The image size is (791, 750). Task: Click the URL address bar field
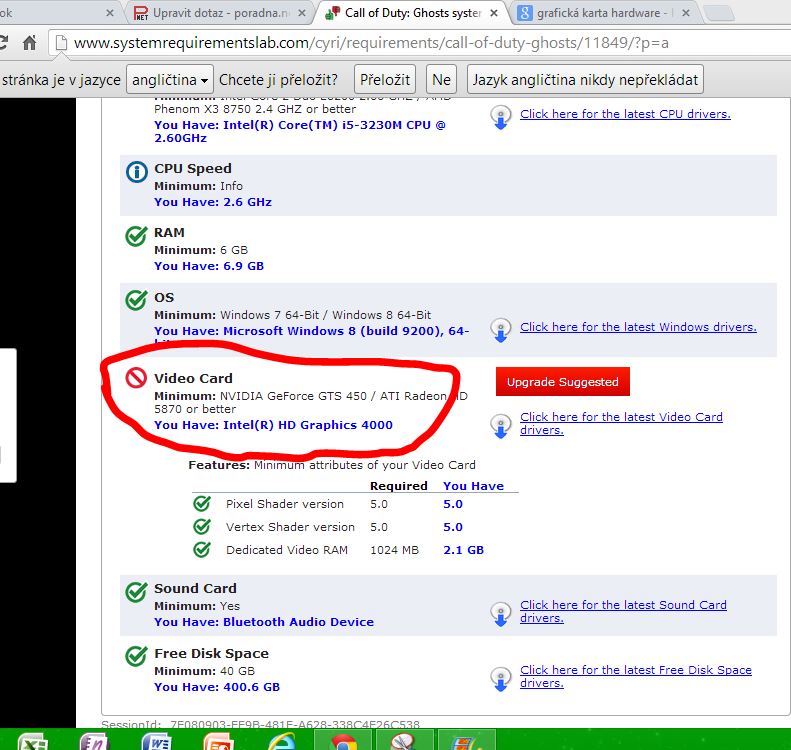pyautogui.click(x=419, y=43)
